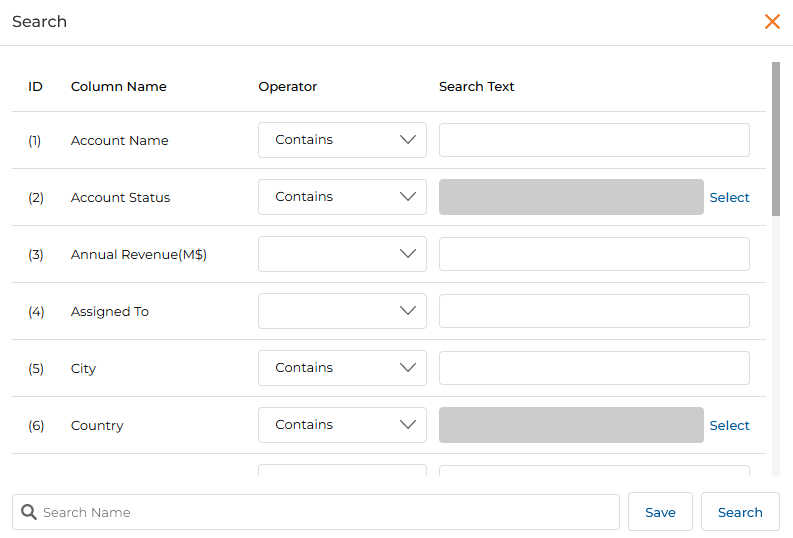The height and width of the screenshot is (538, 793).
Task: Click the (1) row ID
Action: 34,141
